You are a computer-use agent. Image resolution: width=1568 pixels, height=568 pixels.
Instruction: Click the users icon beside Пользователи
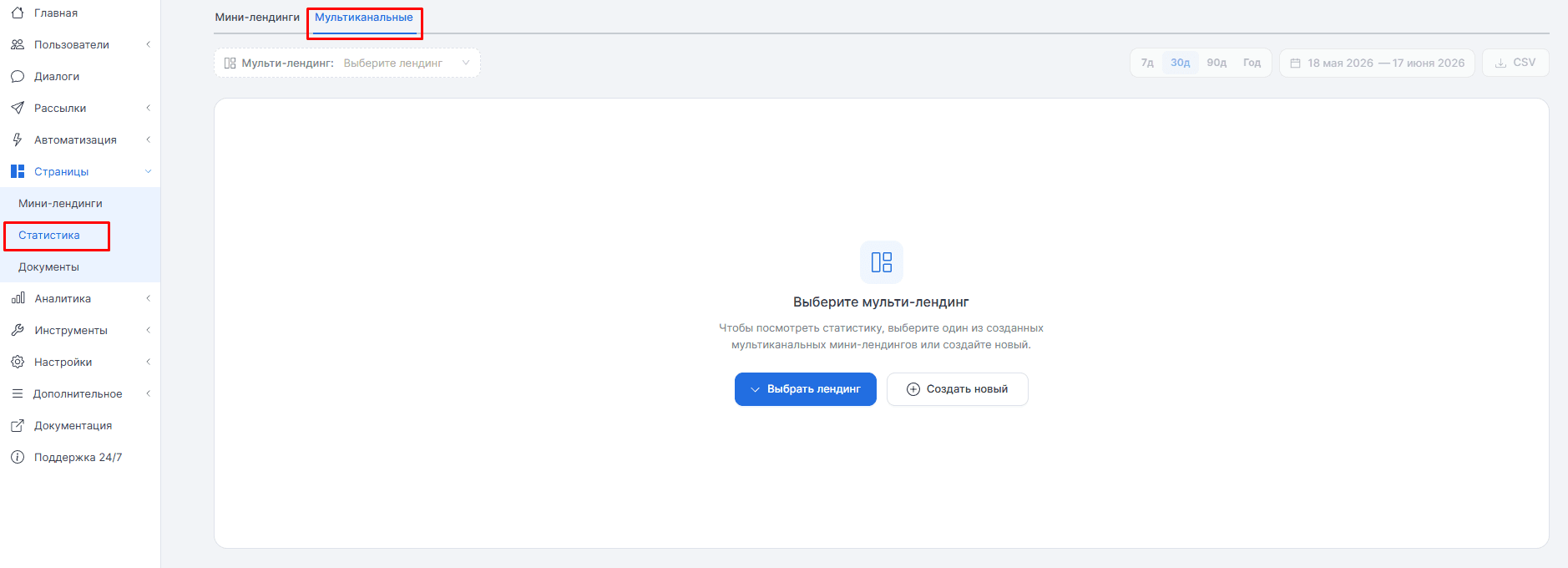[x=18, y=44]
